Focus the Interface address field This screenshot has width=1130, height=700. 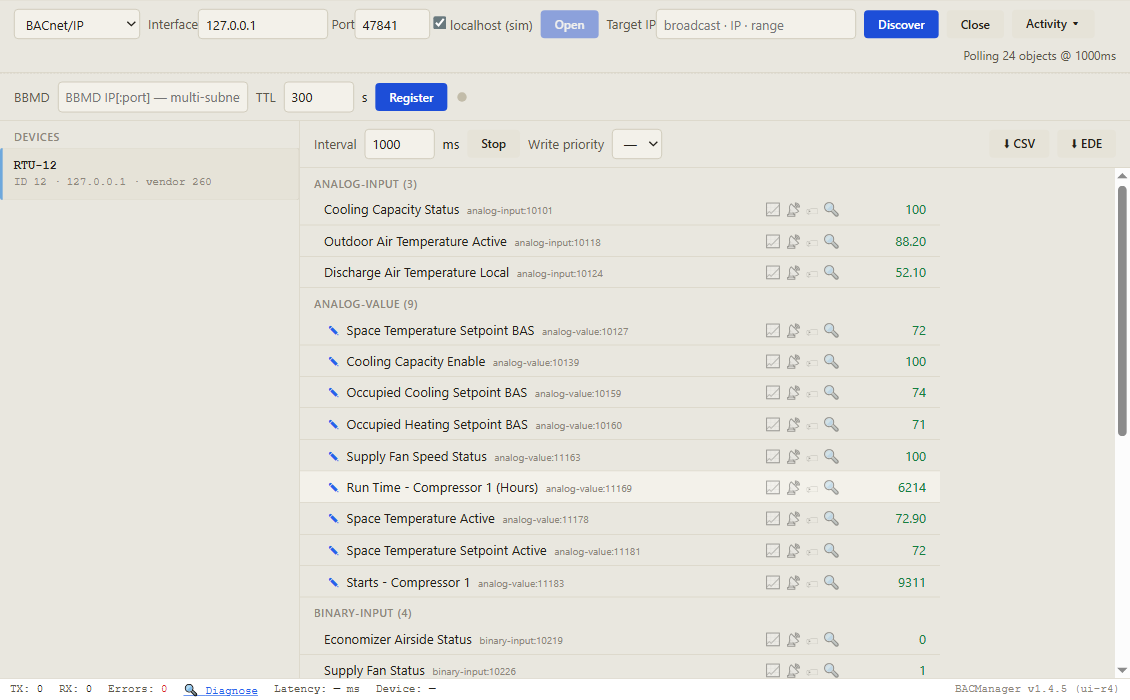(x=262, y=25)
